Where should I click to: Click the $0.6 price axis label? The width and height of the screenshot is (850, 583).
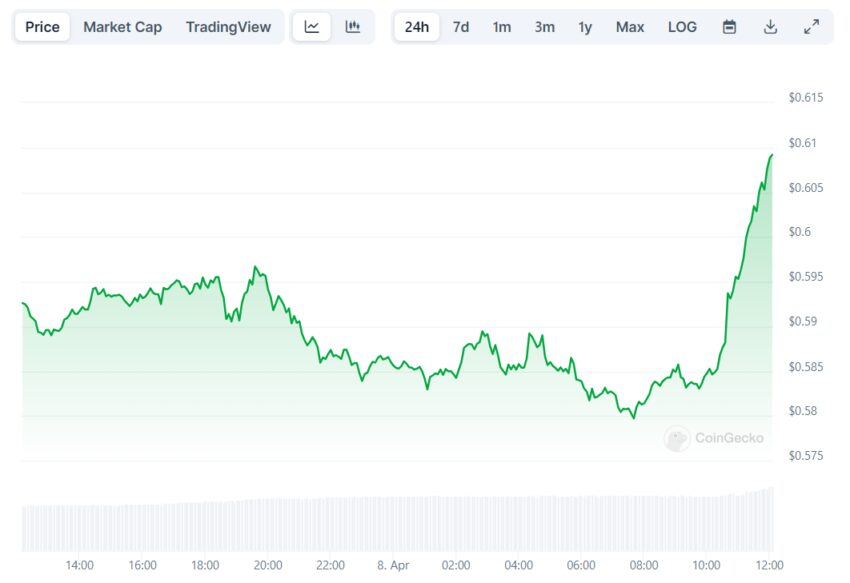800,232
